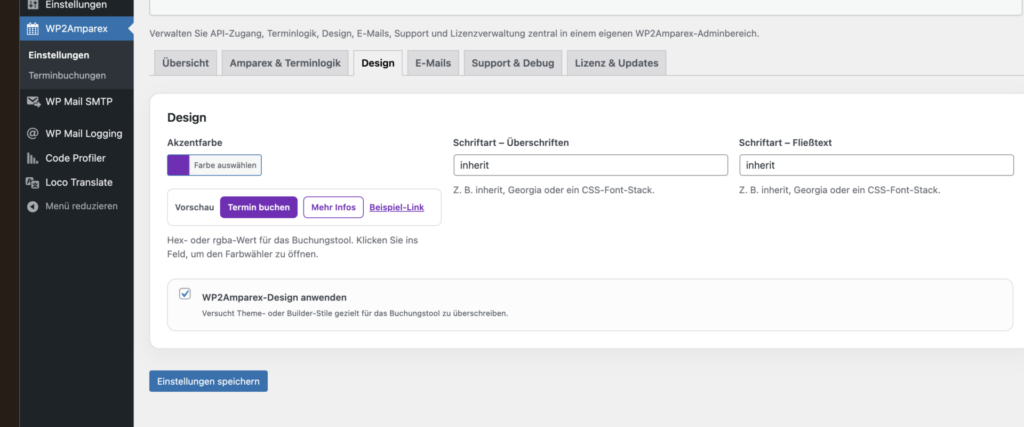
Task: Select the Design tab
Action: pyautogui.click(x=377, y=63)
